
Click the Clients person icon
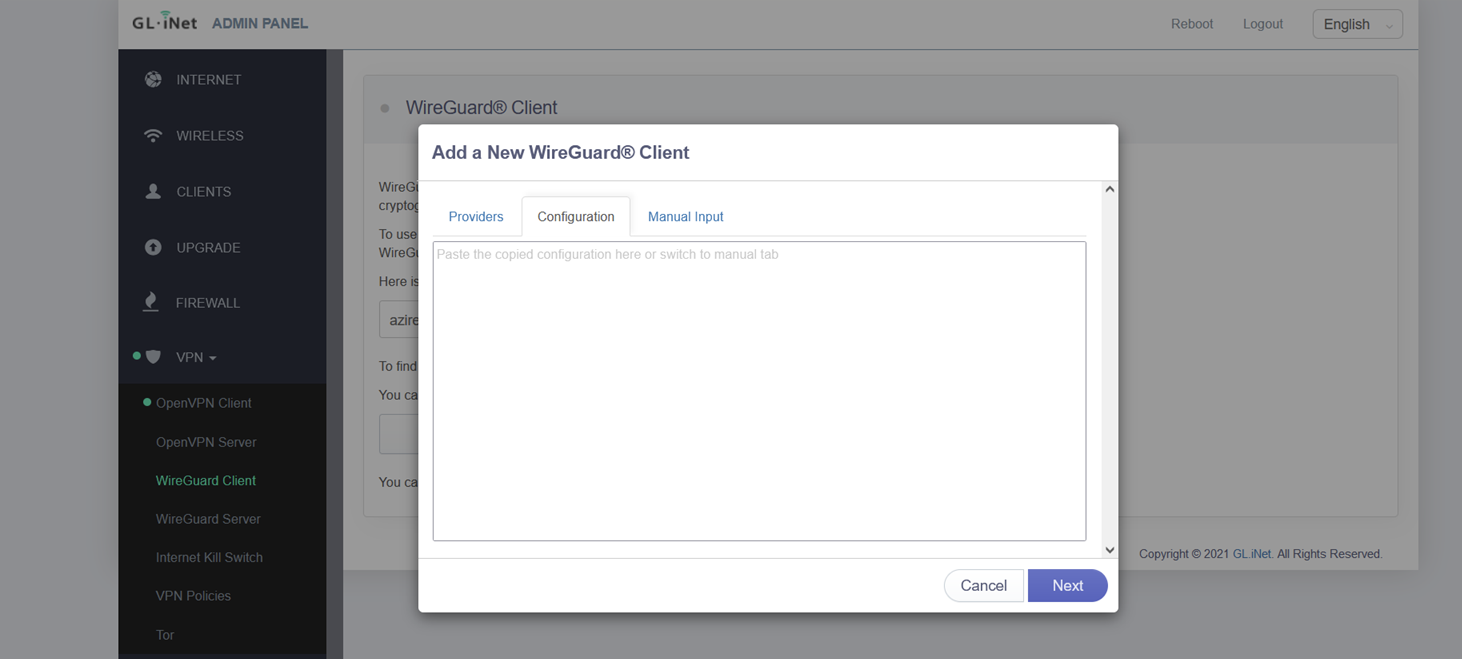153,191
